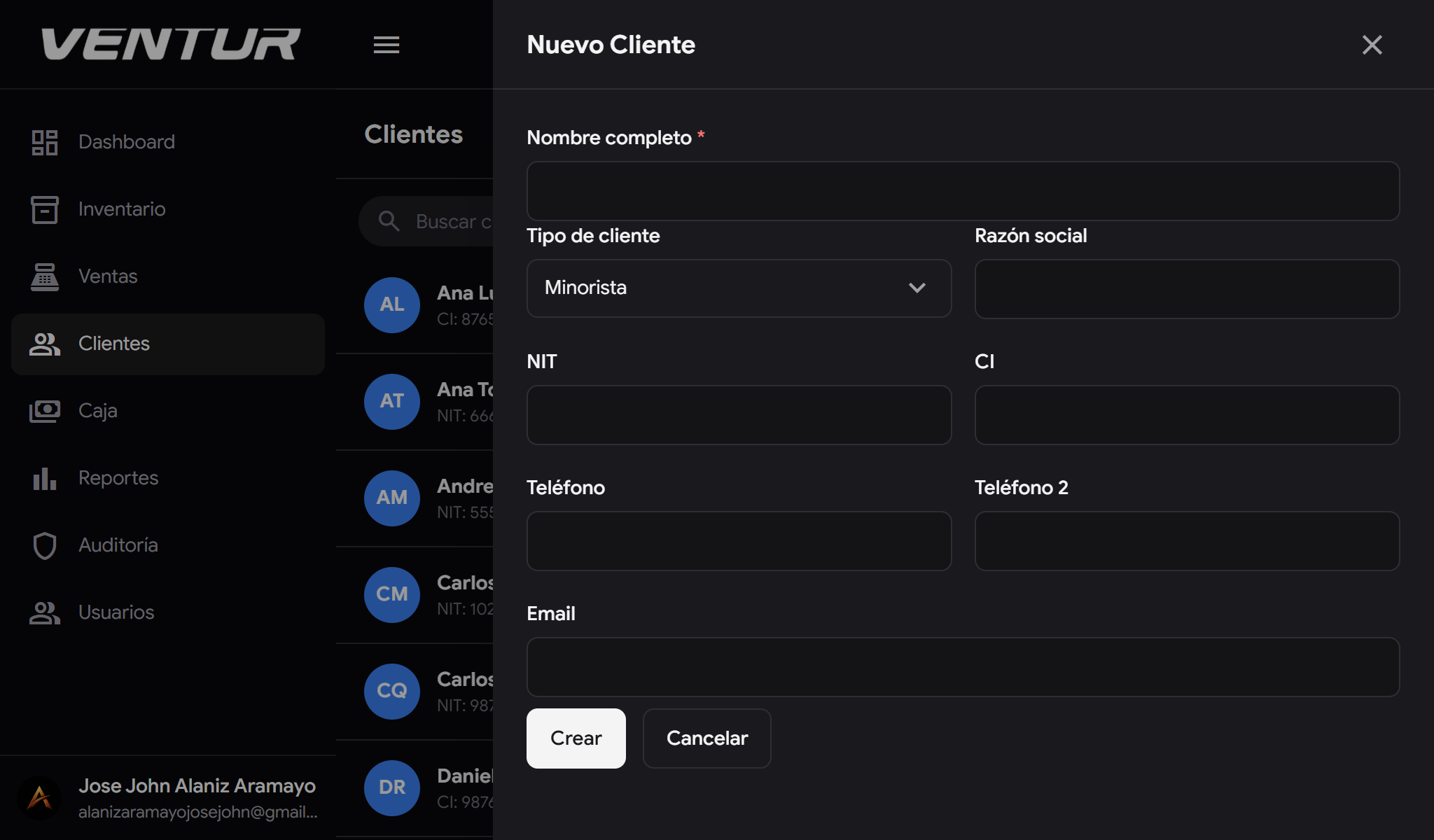Click the Clientes sidebar icon
The width and height of the screenshot is (1434, 840).
45,344
